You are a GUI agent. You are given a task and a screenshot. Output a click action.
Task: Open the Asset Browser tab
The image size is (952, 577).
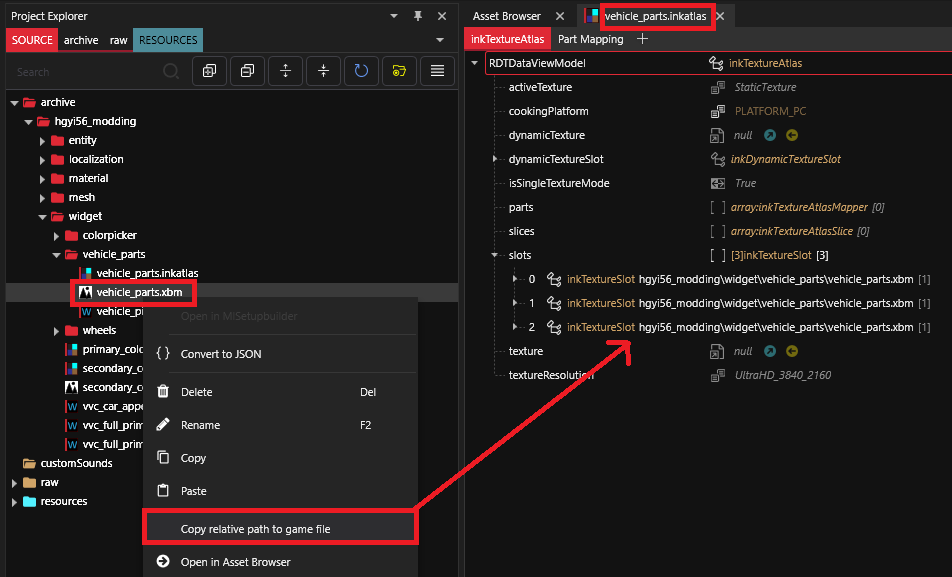[506, 16]
